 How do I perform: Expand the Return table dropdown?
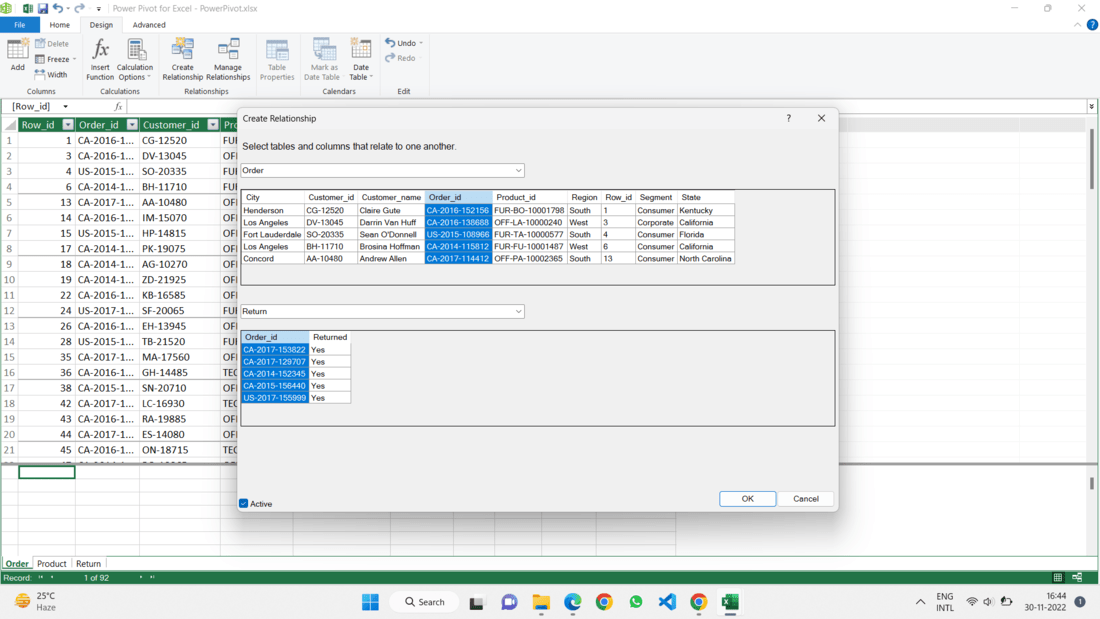click(x=518, y=312)
